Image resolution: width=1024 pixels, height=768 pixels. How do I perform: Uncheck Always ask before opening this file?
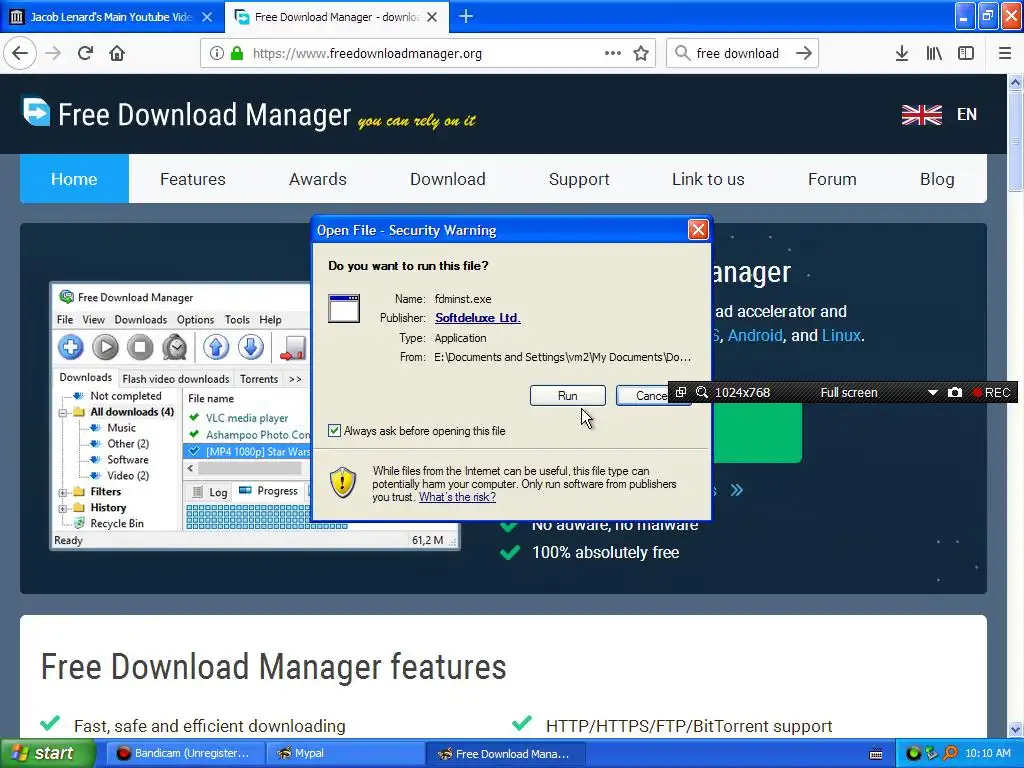point(334,430)
